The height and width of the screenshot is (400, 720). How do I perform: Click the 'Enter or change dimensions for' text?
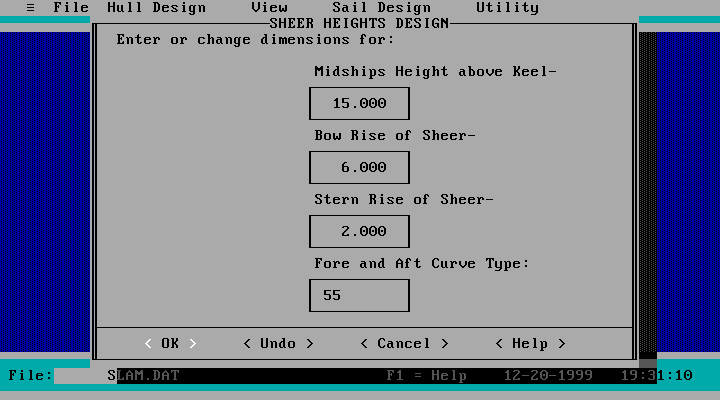tap(255, 40)
